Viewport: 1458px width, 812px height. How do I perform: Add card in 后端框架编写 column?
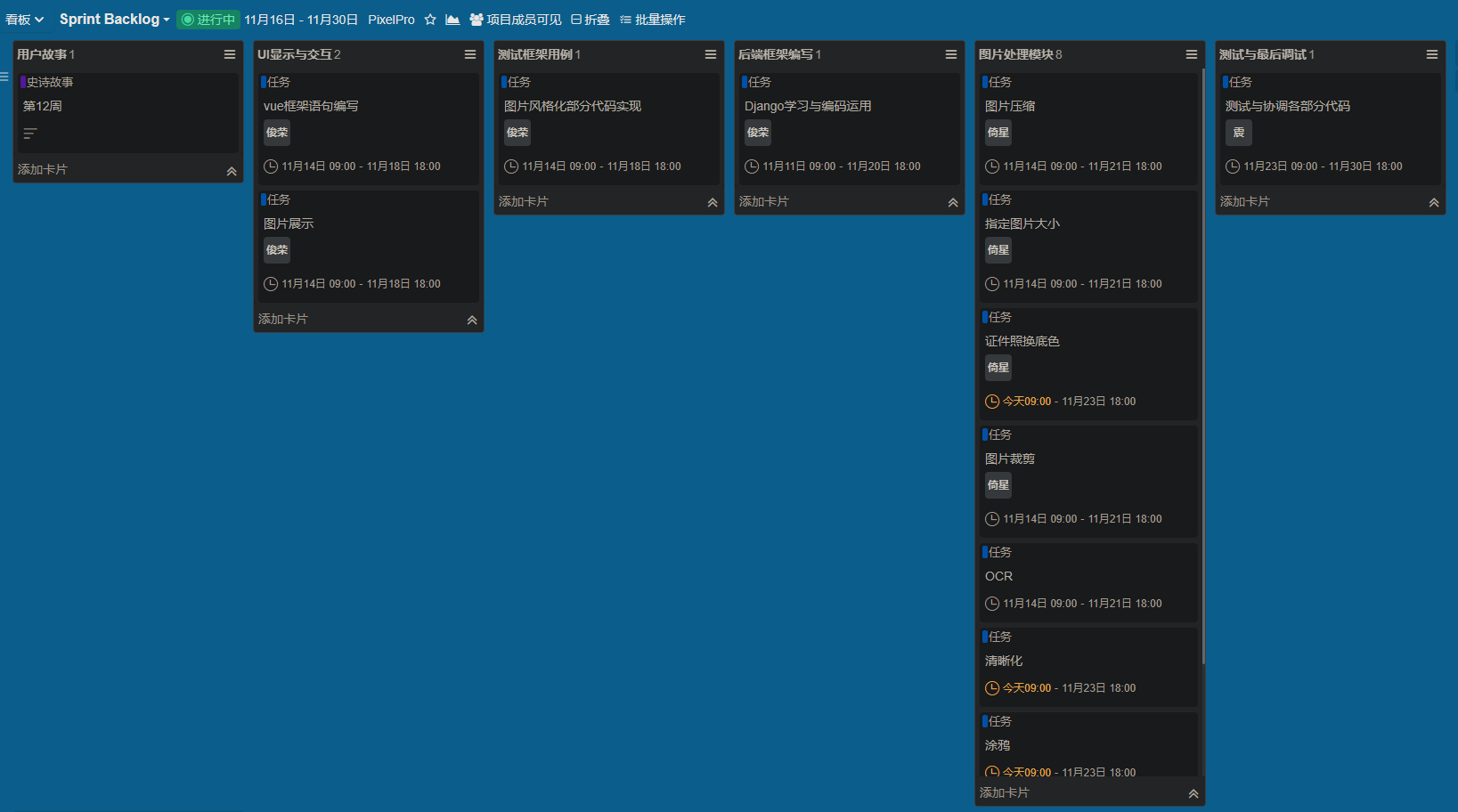click(764, 201)
